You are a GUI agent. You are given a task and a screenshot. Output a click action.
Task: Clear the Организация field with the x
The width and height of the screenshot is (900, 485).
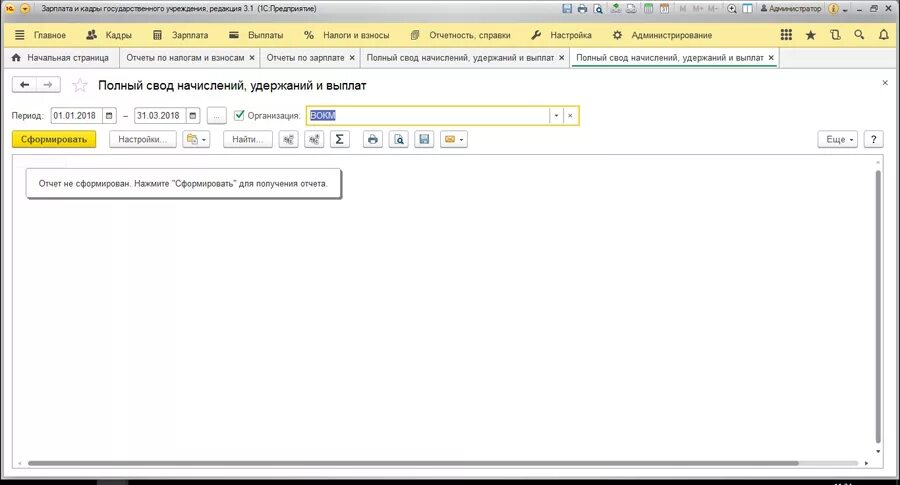tap(570, 115)
